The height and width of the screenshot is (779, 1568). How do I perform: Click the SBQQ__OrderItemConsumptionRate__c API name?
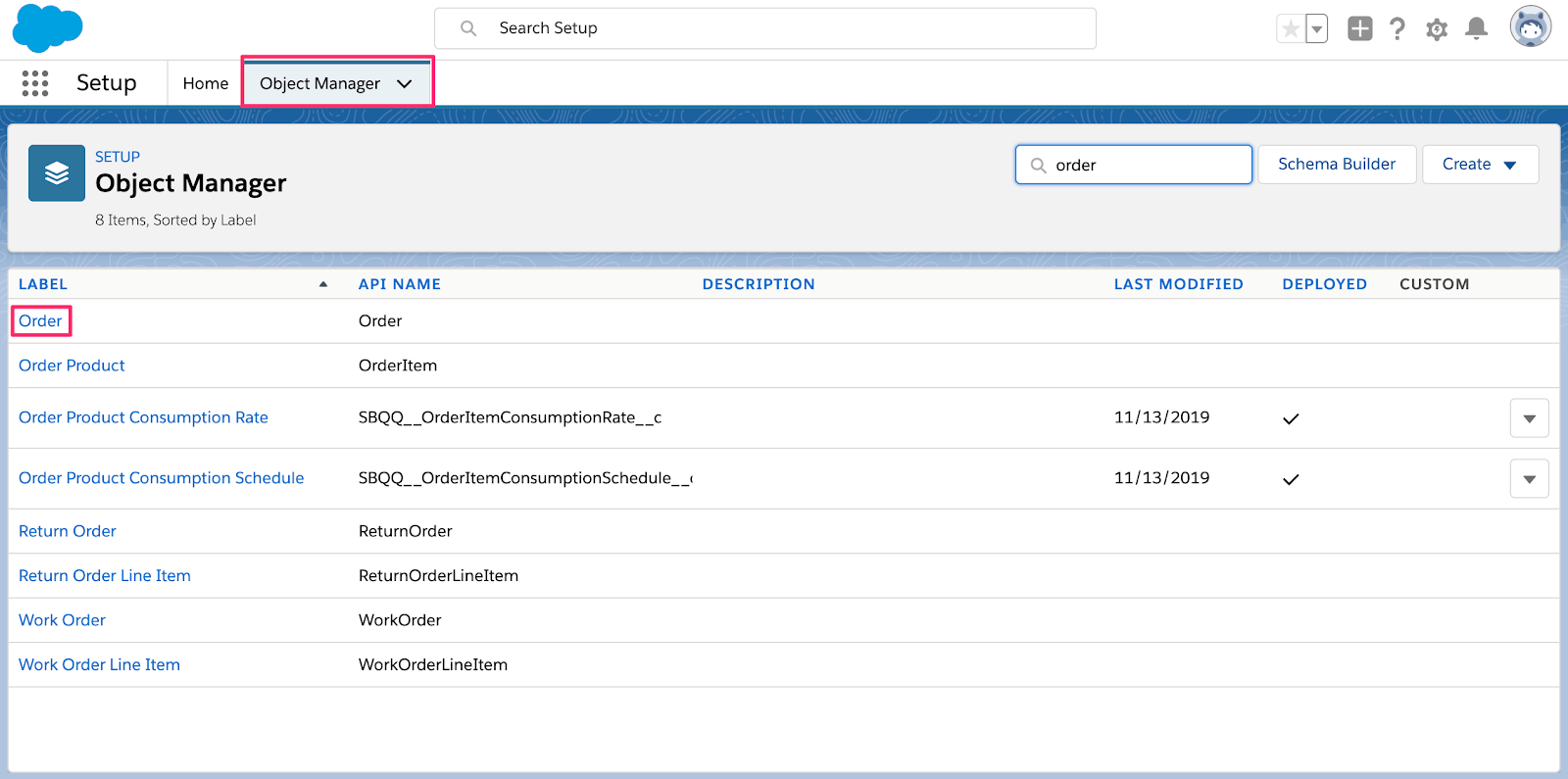(510, 417)
